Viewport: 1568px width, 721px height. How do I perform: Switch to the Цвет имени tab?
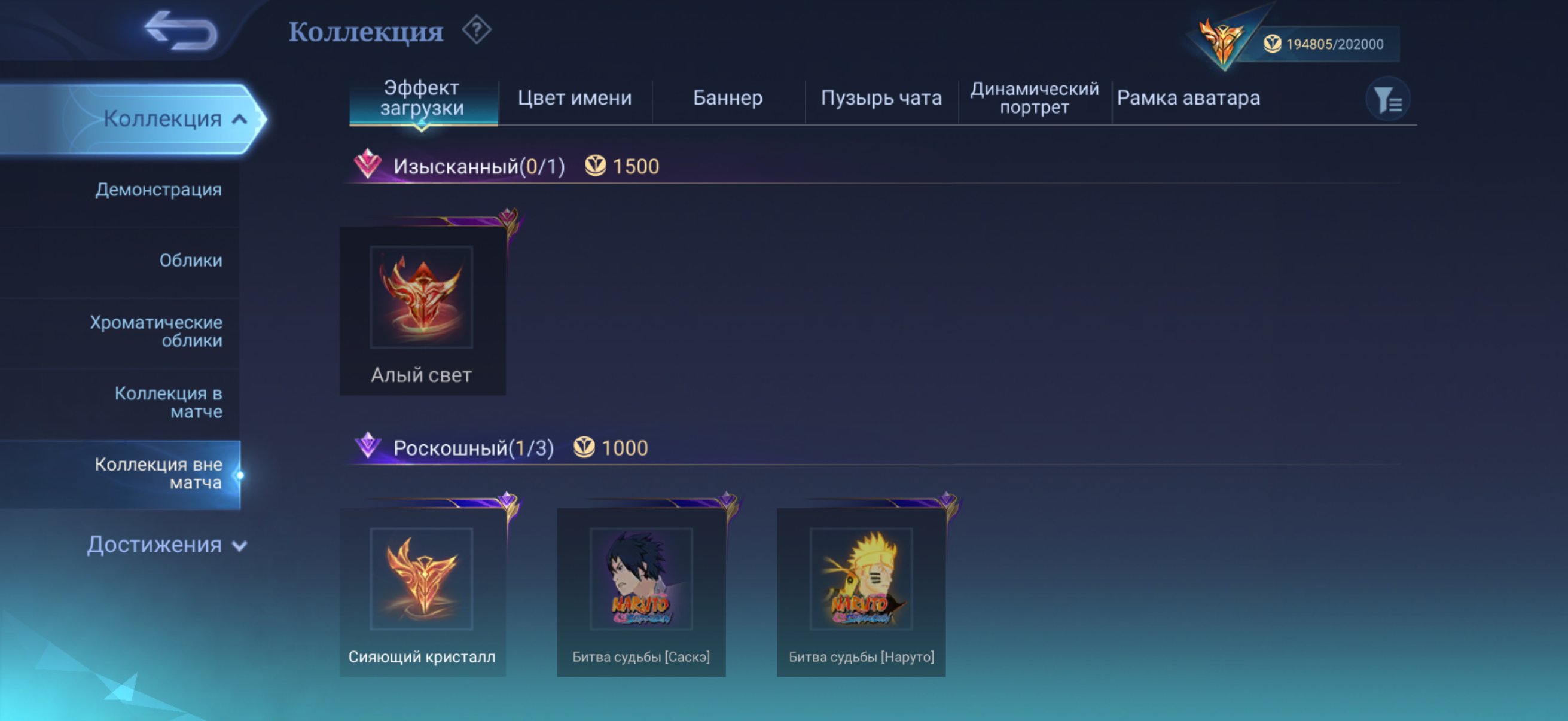(575, 98)
